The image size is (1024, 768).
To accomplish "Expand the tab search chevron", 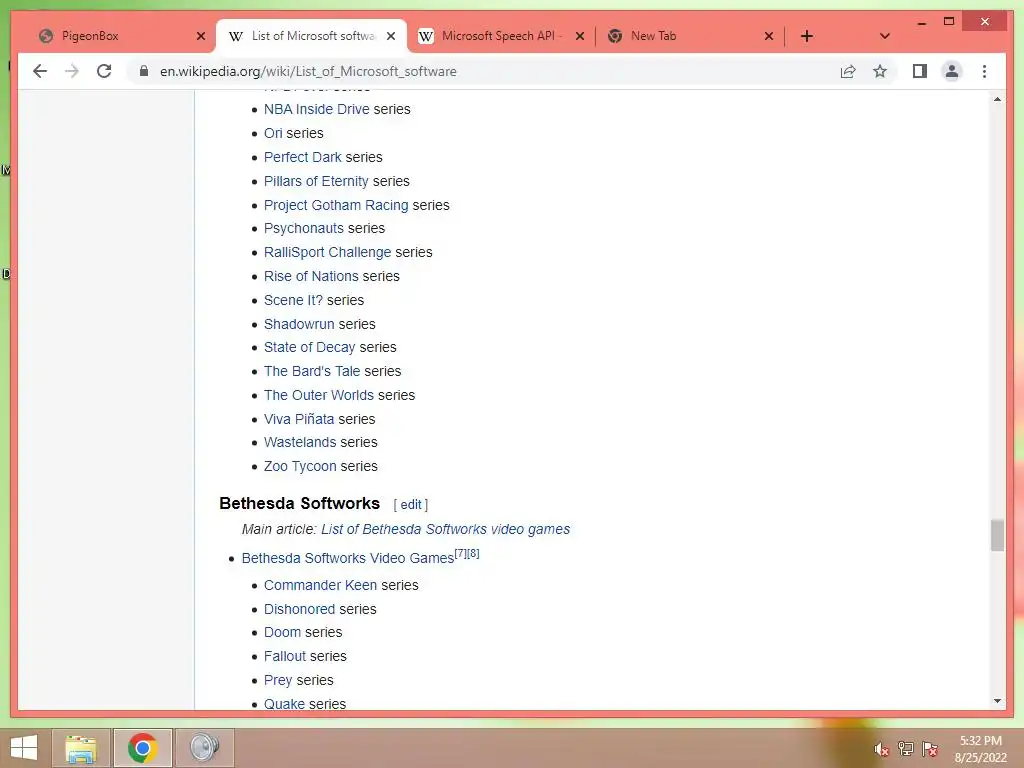I will pos(884,36).
